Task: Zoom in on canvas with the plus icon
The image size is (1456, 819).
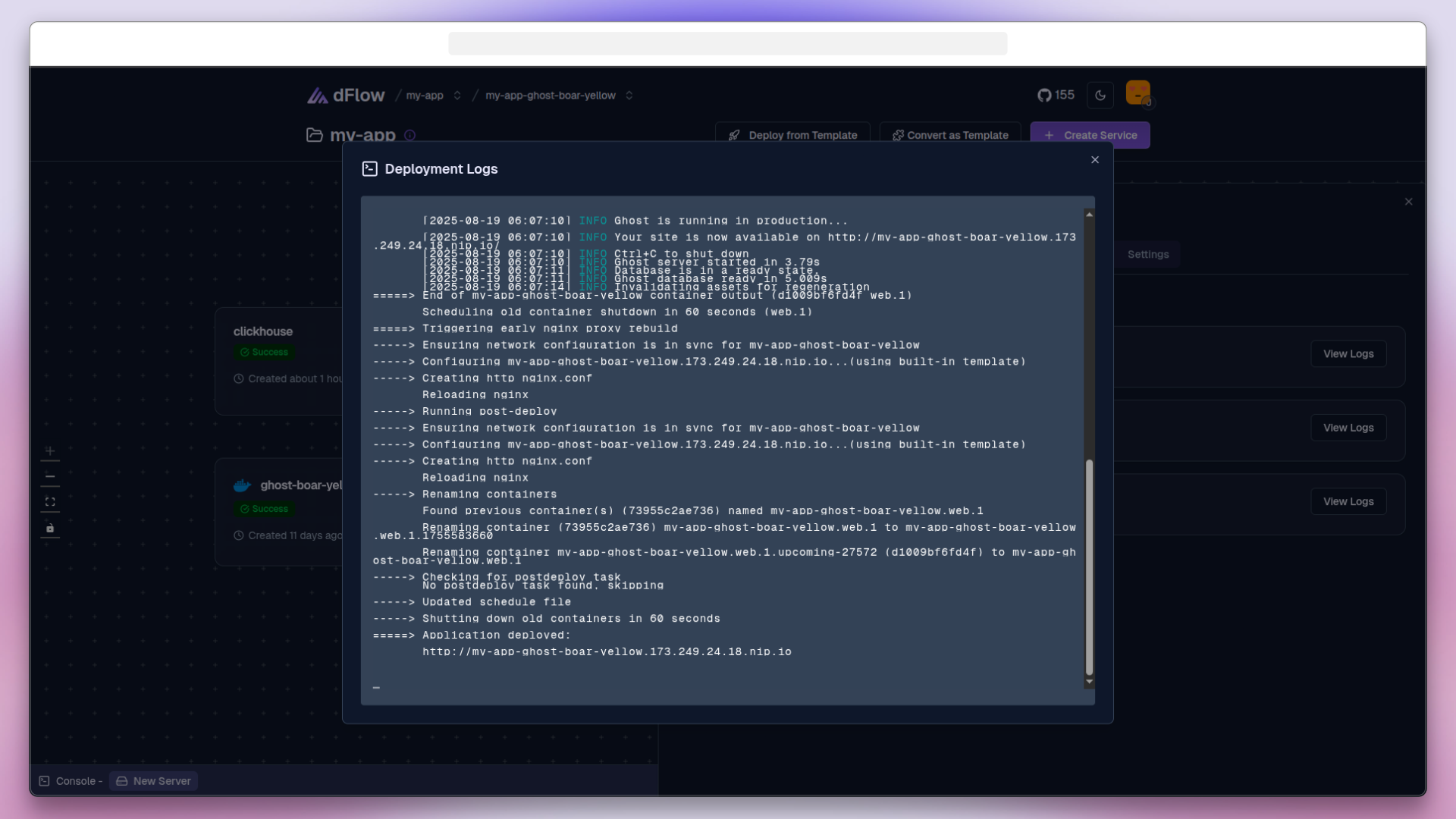Action: [x=50, y=451]
